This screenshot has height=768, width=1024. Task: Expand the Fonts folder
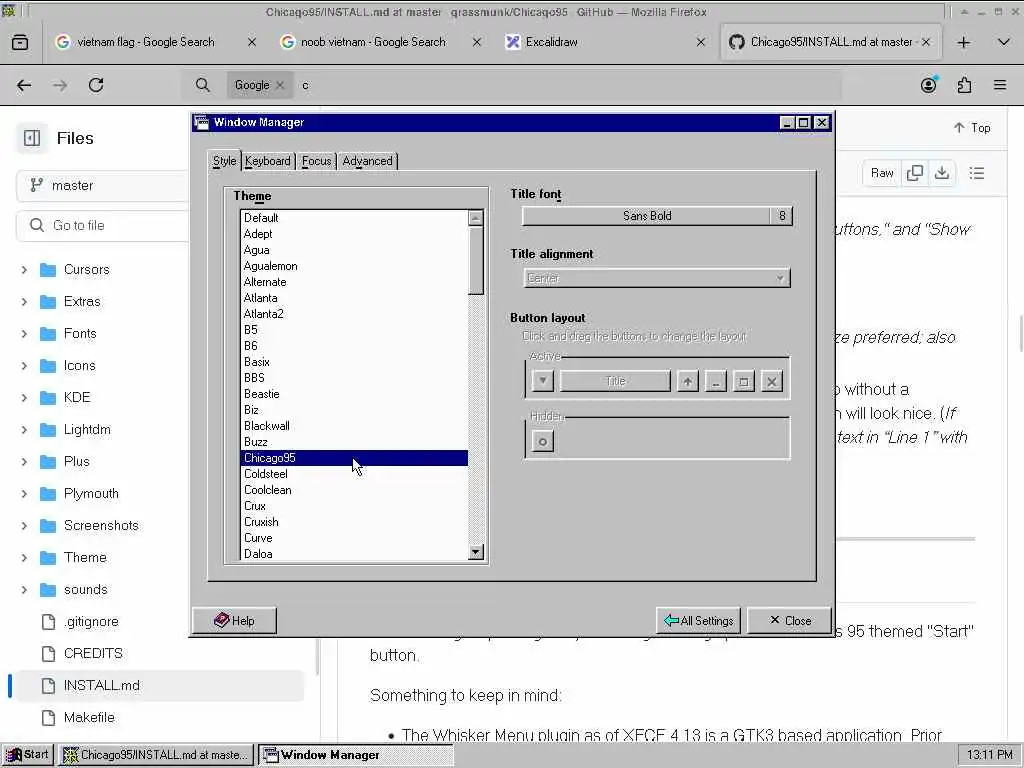coord(24,334)
